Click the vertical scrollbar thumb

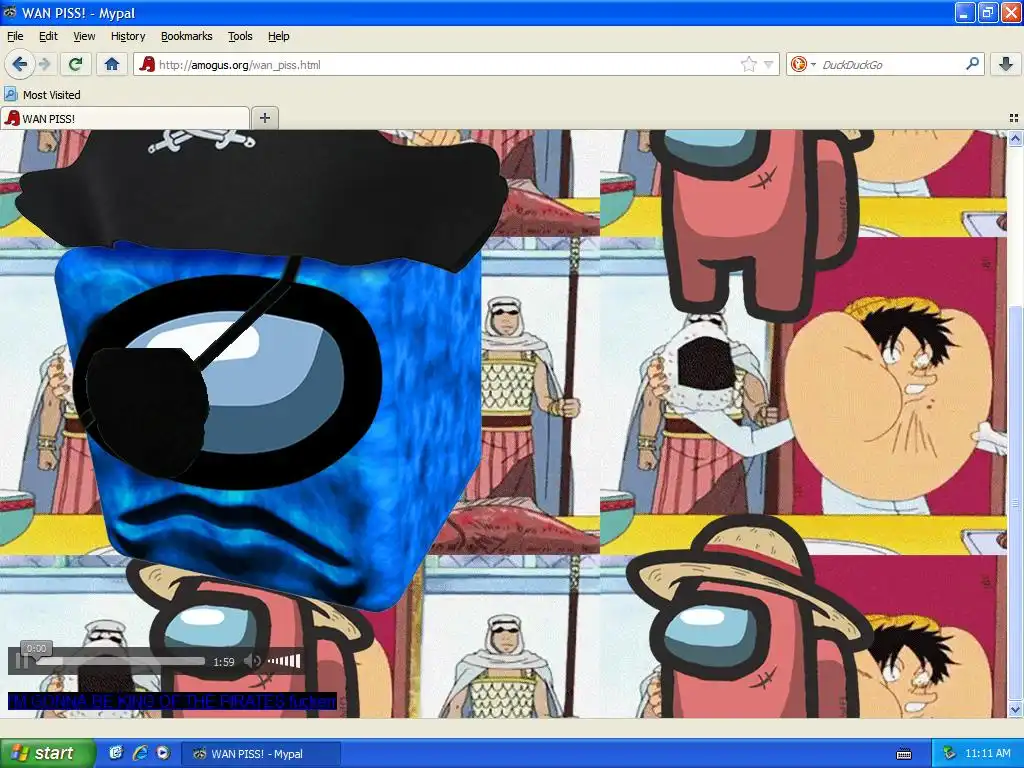pos(1015,506)
